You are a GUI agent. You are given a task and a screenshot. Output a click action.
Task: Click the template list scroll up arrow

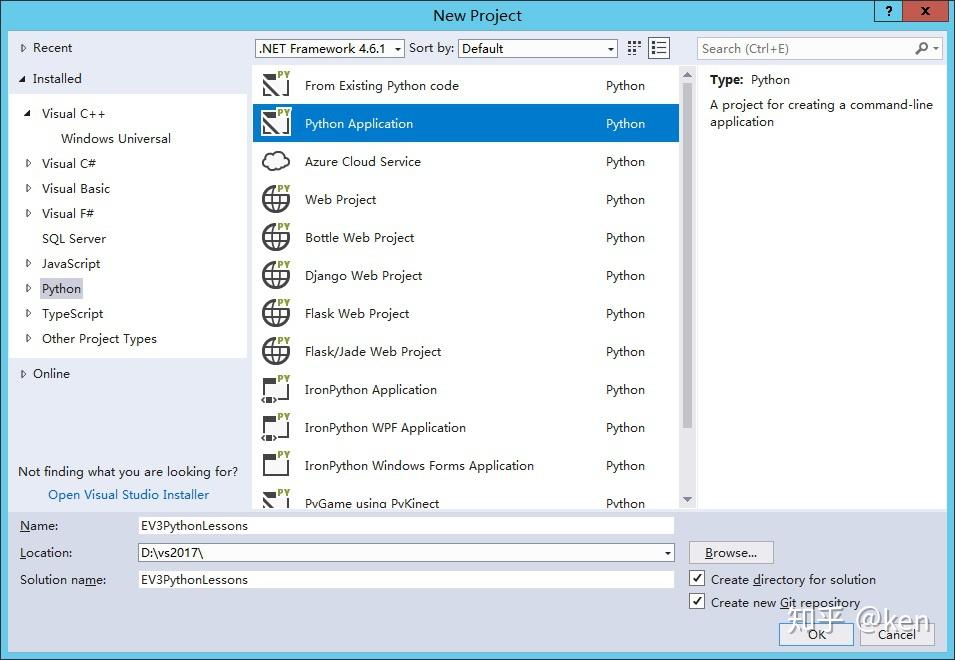(687, 75)
